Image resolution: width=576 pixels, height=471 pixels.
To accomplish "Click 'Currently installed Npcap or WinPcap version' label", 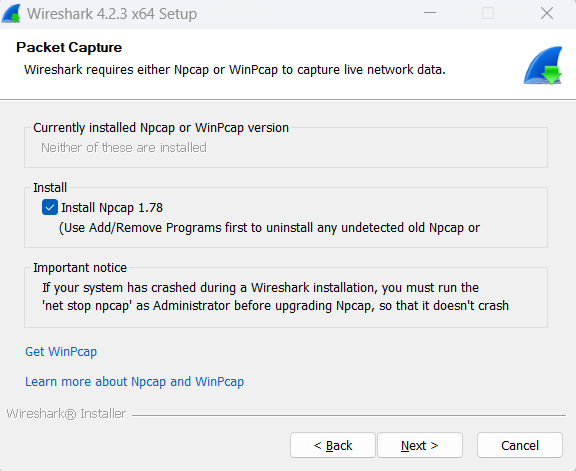I will [x=161, y=128].
